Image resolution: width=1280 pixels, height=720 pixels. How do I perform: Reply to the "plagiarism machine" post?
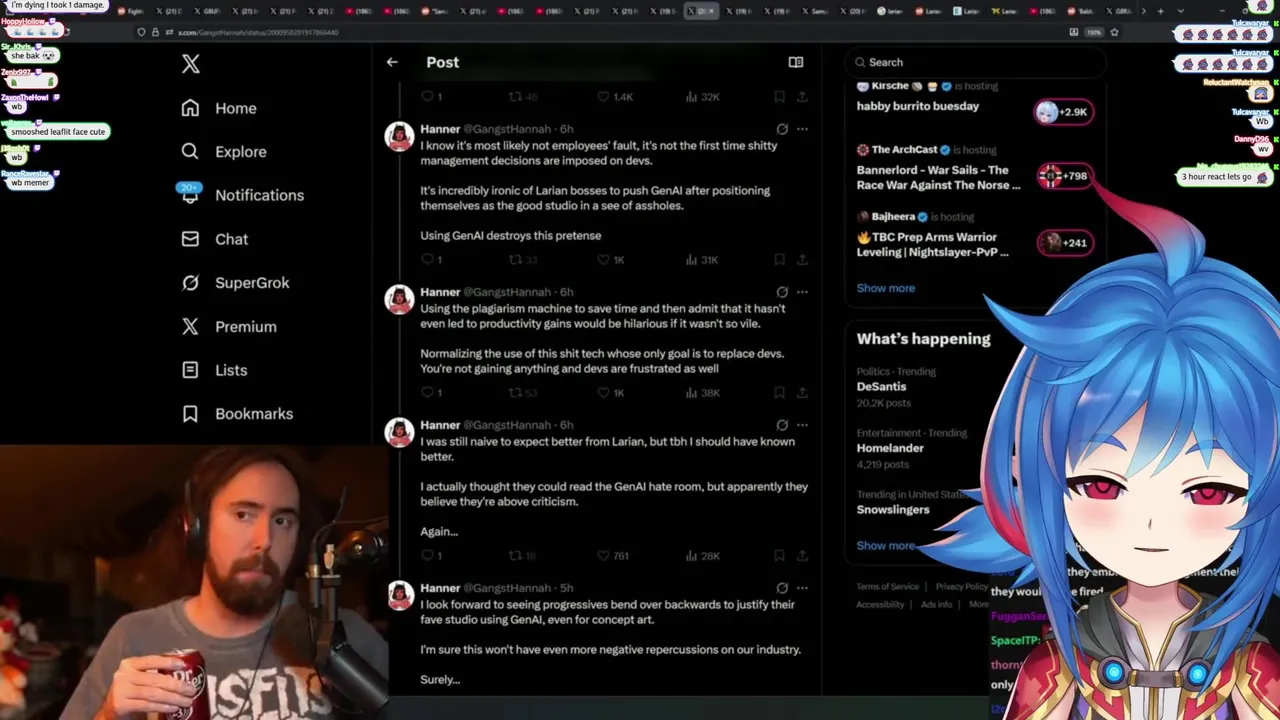click(431, 393)
